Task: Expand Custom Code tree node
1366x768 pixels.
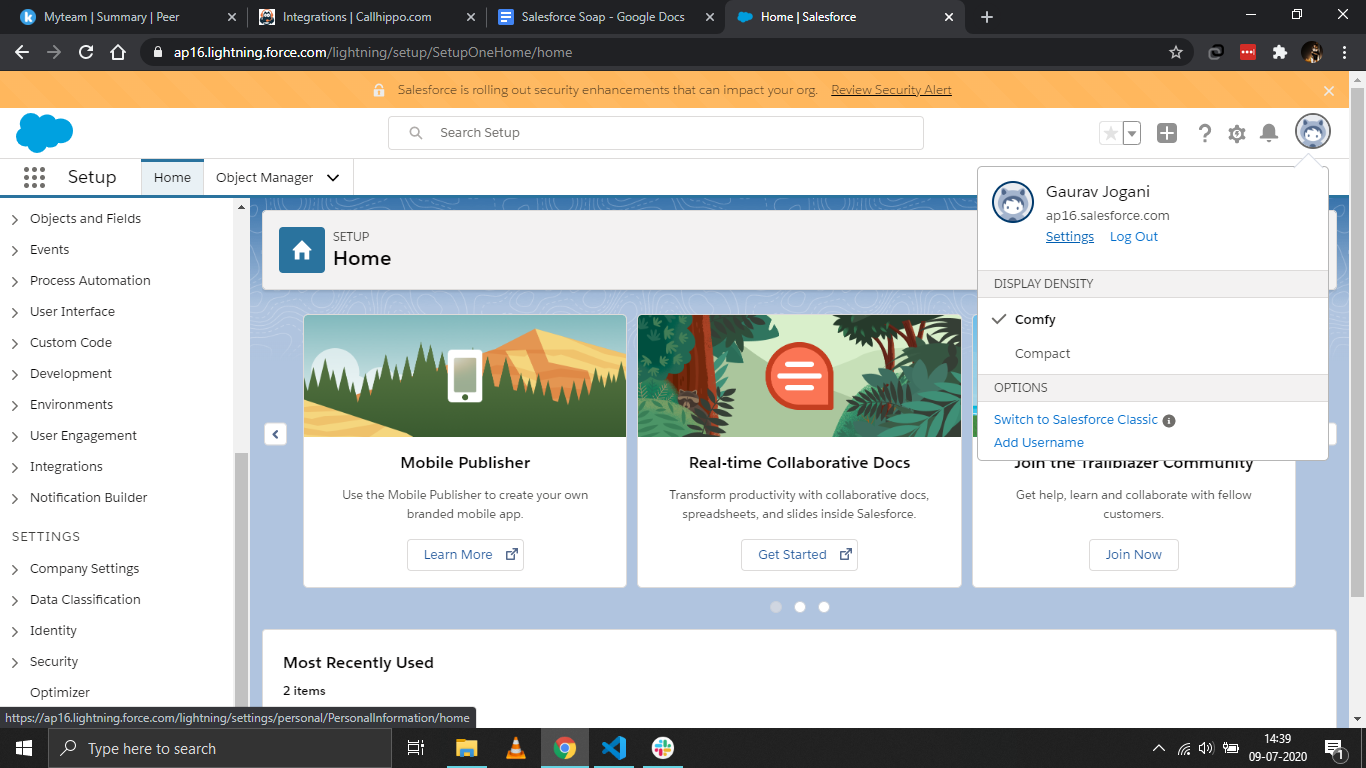Action: (15, 344)
